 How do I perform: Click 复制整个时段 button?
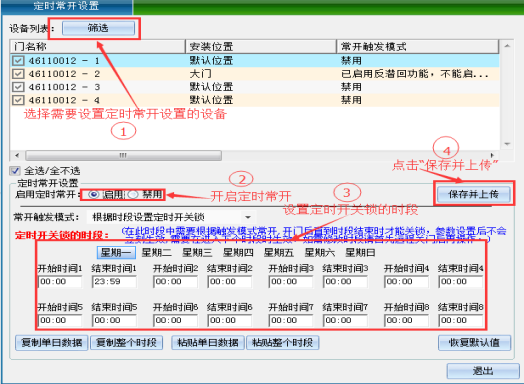click(x=126, y=343)
